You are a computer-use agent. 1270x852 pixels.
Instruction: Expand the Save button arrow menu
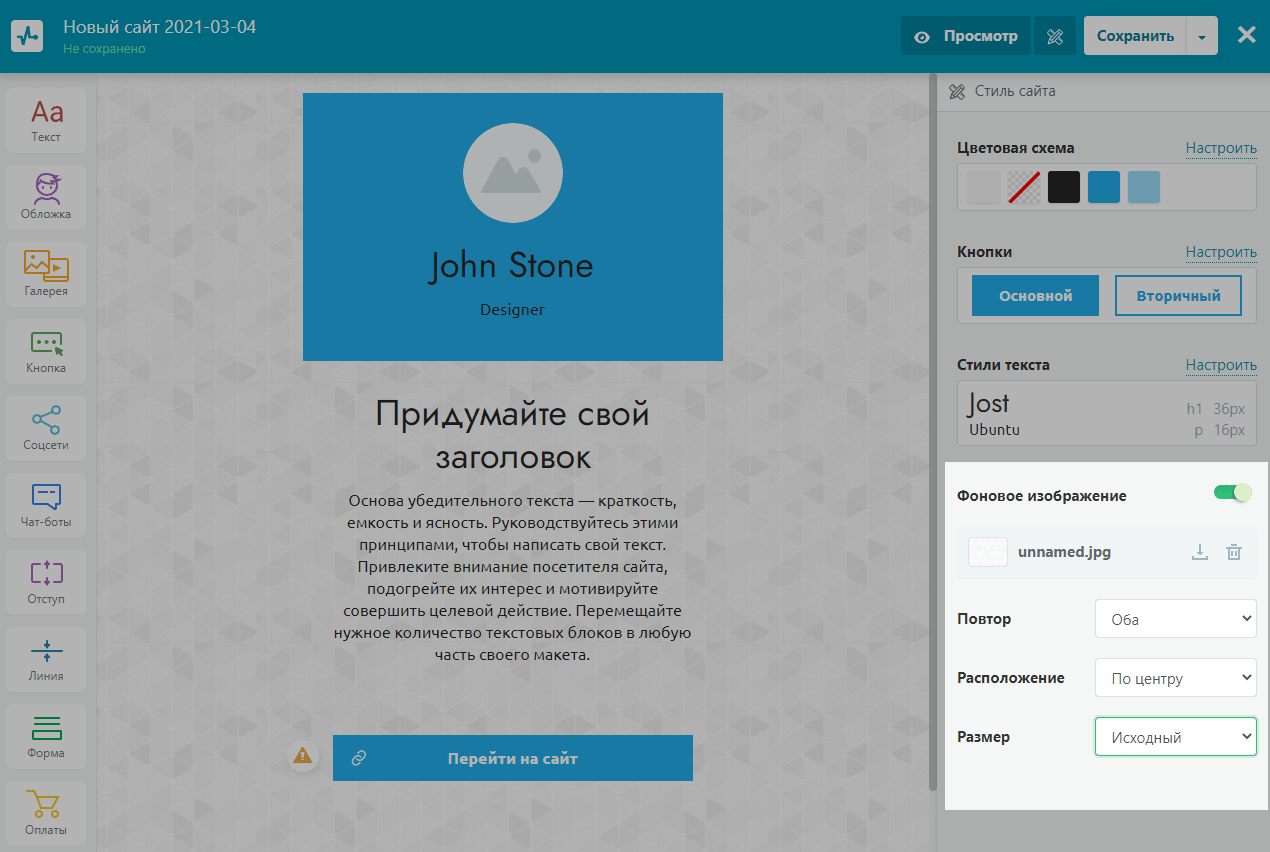point(1202,36)
